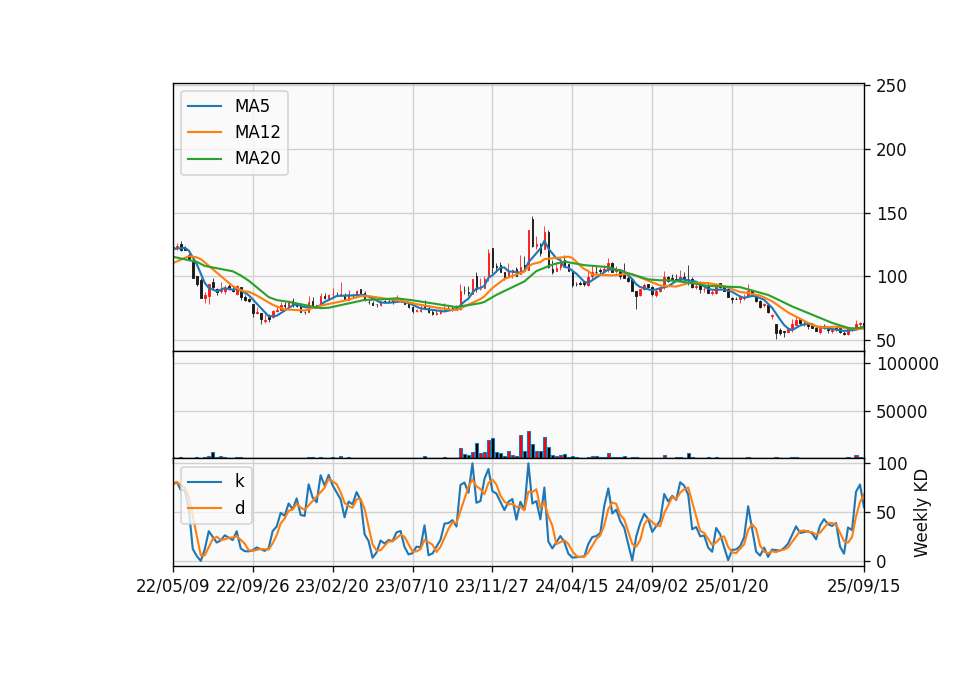This screenshot has width=960, height=690.
Task: Click the k legend label in KD panel
Action: (239, 481)
